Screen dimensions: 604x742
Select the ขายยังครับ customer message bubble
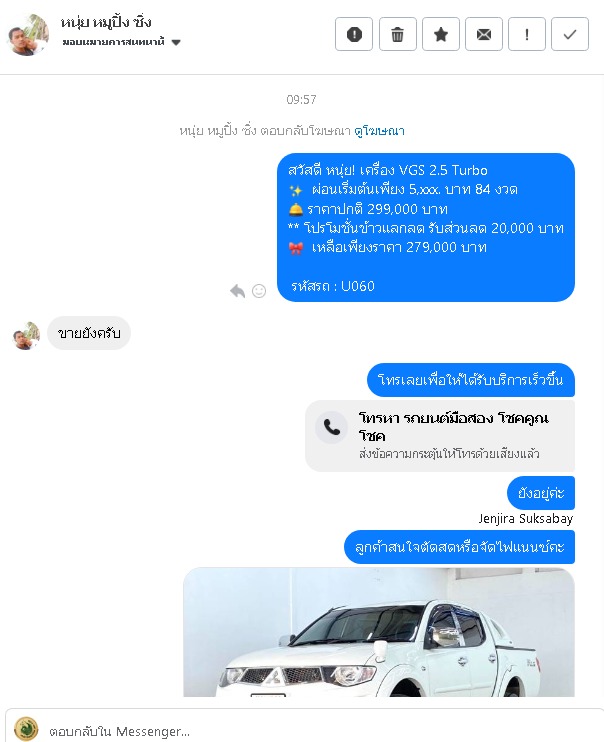(89, 333)
